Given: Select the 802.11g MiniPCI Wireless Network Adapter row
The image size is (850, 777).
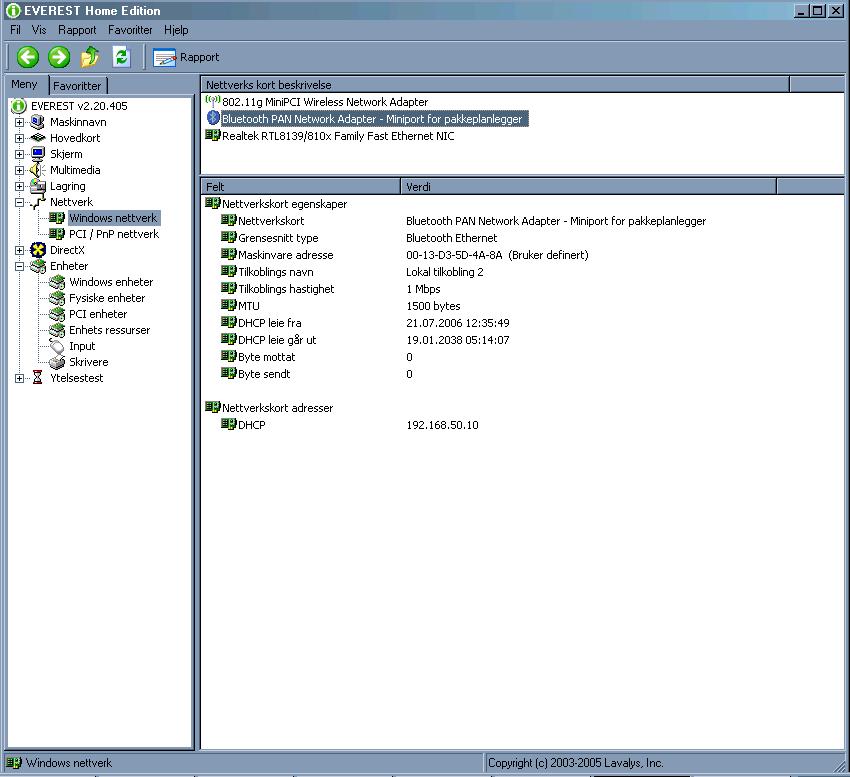Looking at the screenshot, I should 325,101.
